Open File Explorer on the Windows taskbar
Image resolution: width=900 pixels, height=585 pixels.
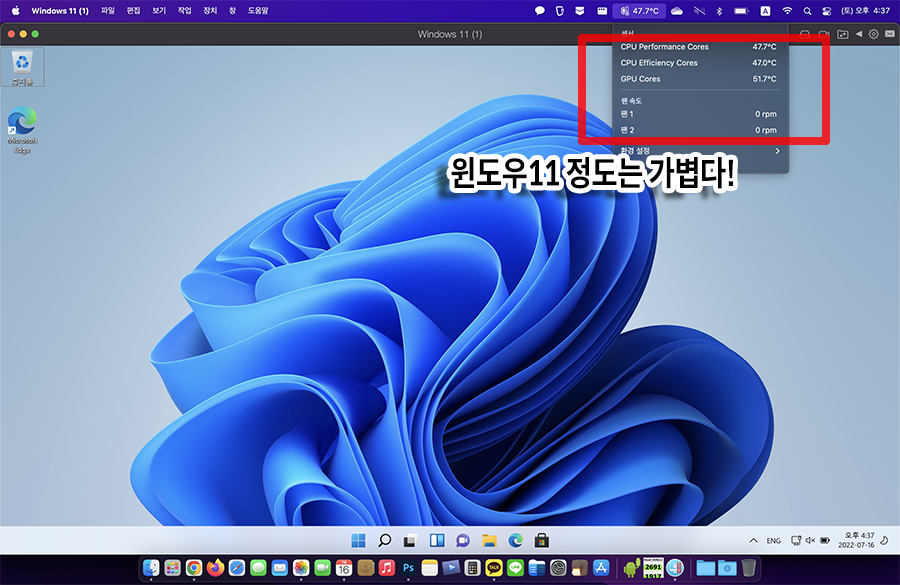[489, 540]
